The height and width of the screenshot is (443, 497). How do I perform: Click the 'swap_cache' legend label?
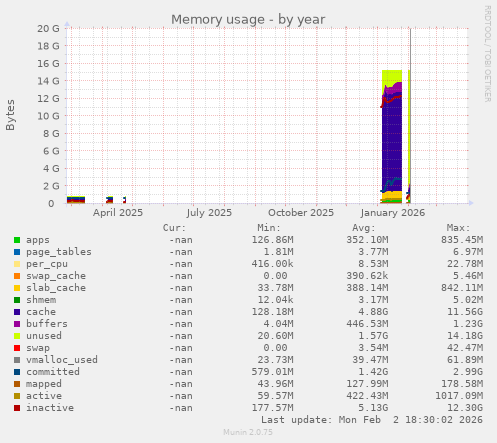(56, 276)
